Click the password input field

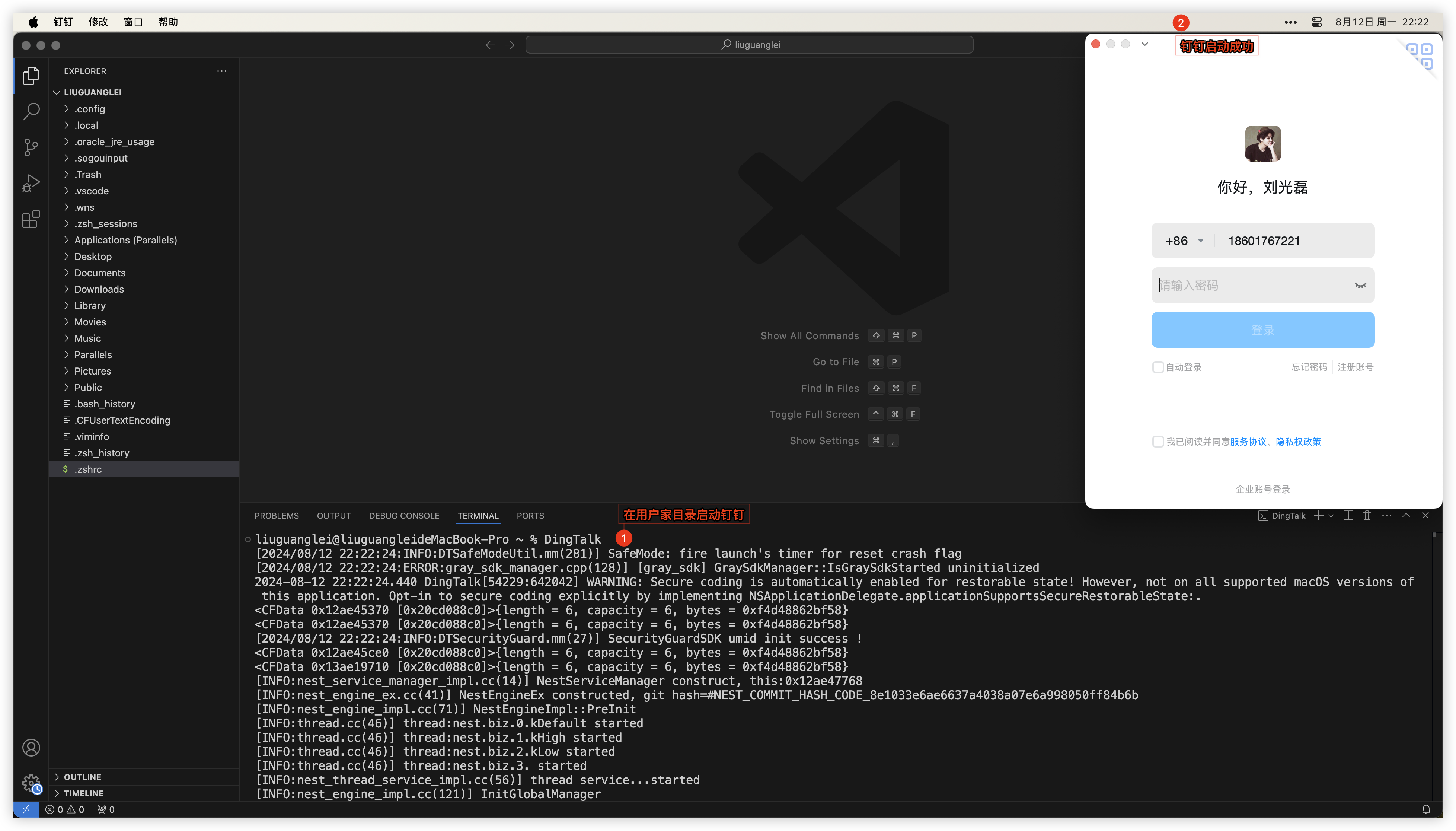tap(1249, 285)
